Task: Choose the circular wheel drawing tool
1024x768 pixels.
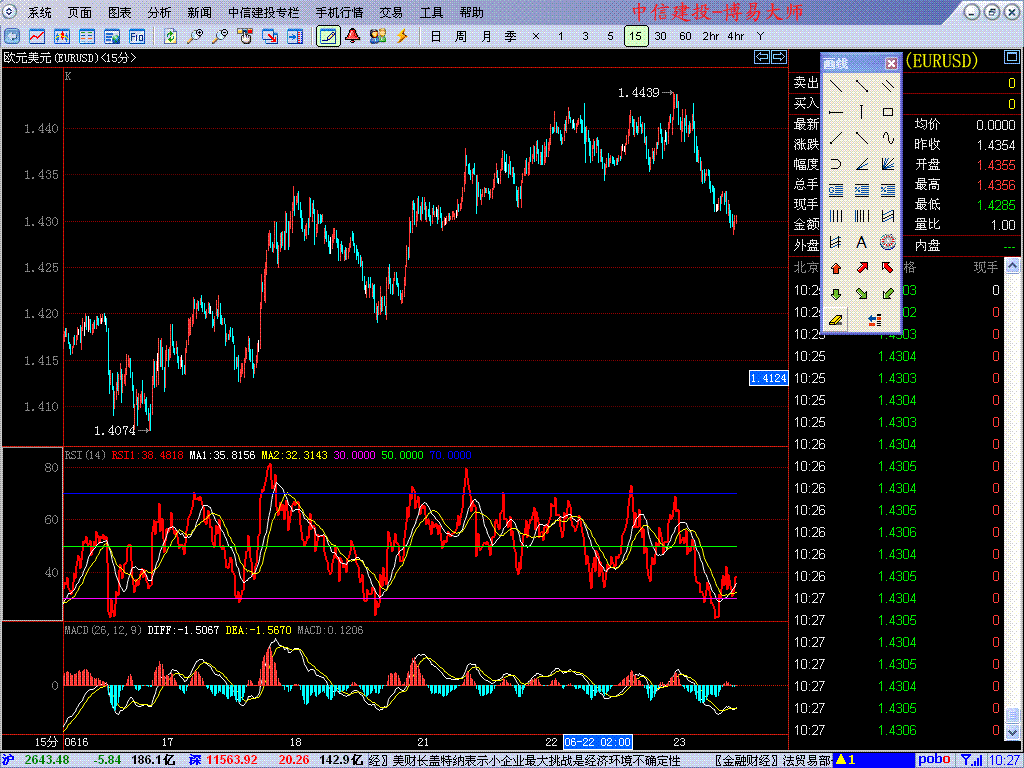Action: pos(888,242)
